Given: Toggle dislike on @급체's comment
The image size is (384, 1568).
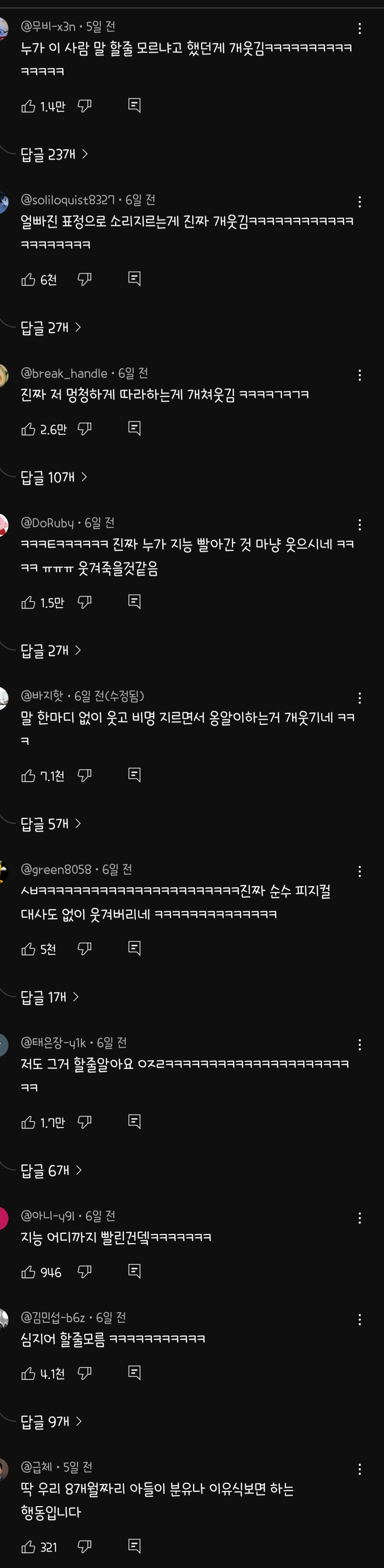Looking at the screenshot, I should (85, 1546).
